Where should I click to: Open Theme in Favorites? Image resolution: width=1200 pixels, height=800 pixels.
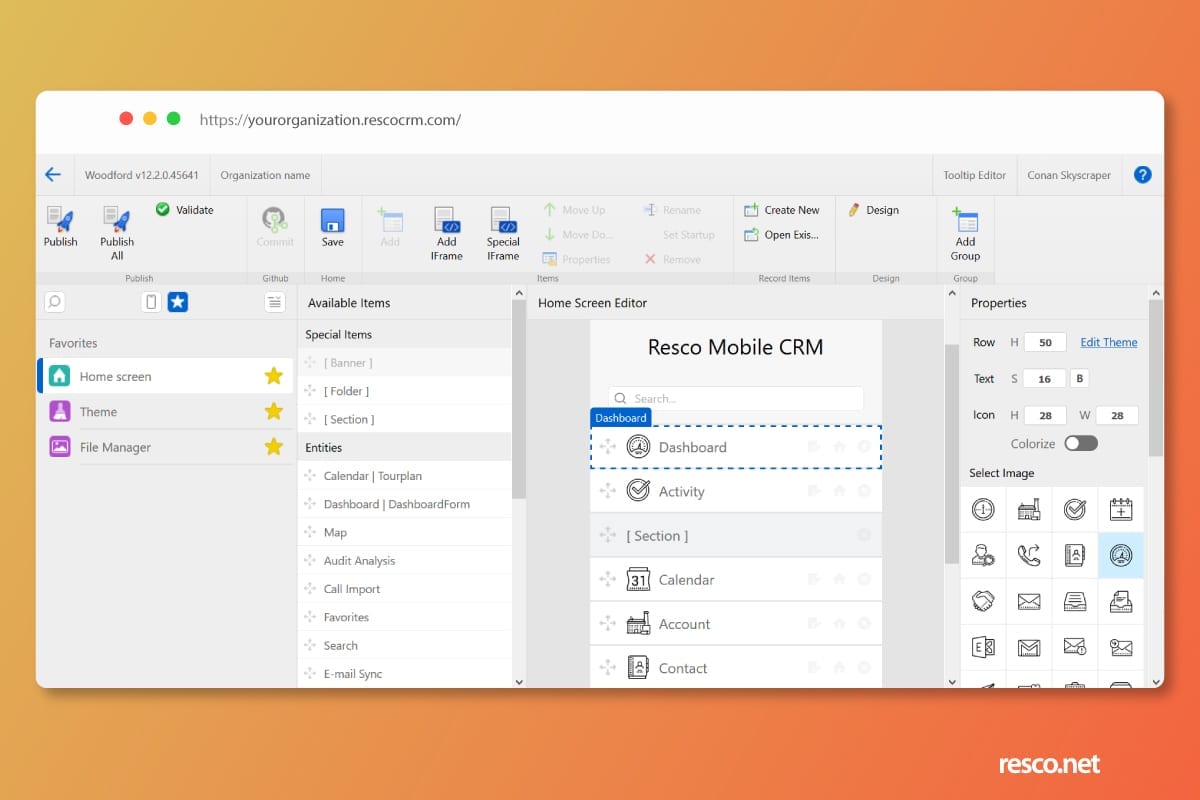165,411
